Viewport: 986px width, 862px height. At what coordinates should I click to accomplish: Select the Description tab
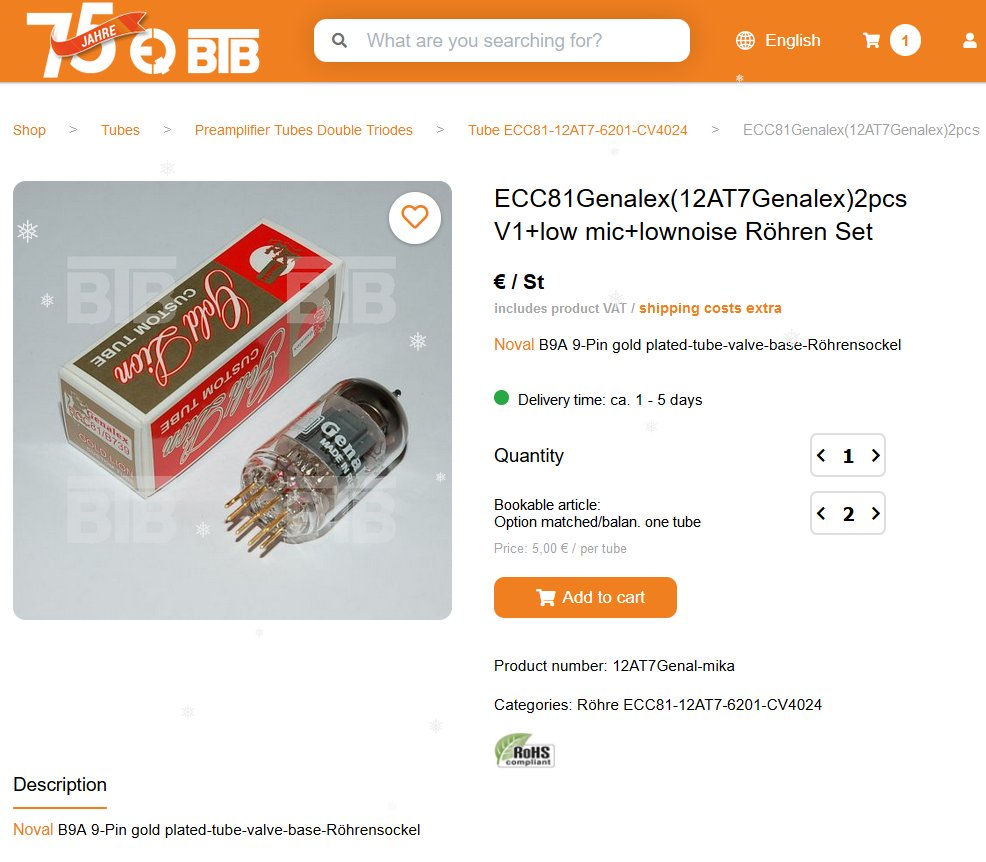[x=60, y=785]
